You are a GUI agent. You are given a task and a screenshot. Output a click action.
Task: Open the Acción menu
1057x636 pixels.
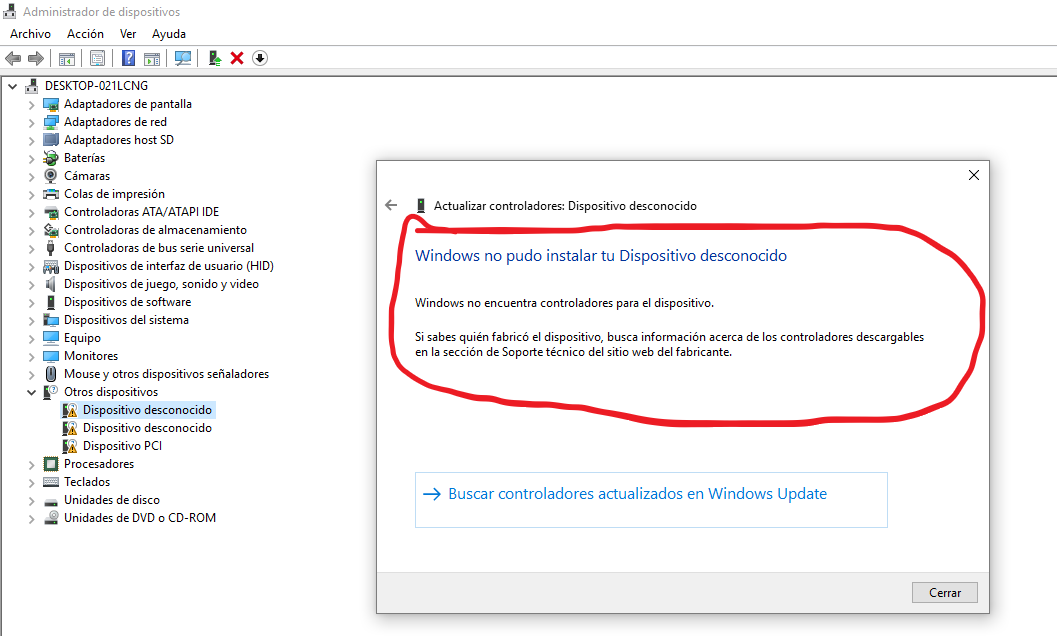click(85, 34)
